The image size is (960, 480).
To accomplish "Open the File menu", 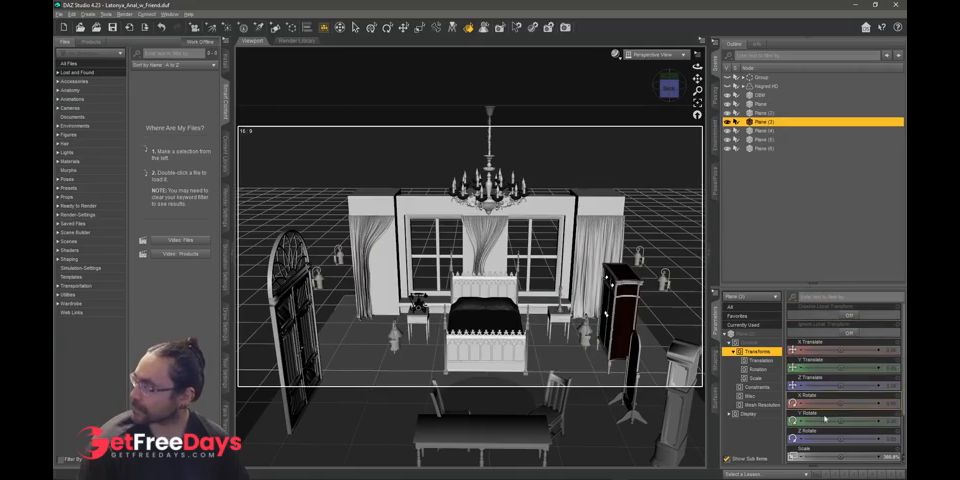I will coord(59,14).
